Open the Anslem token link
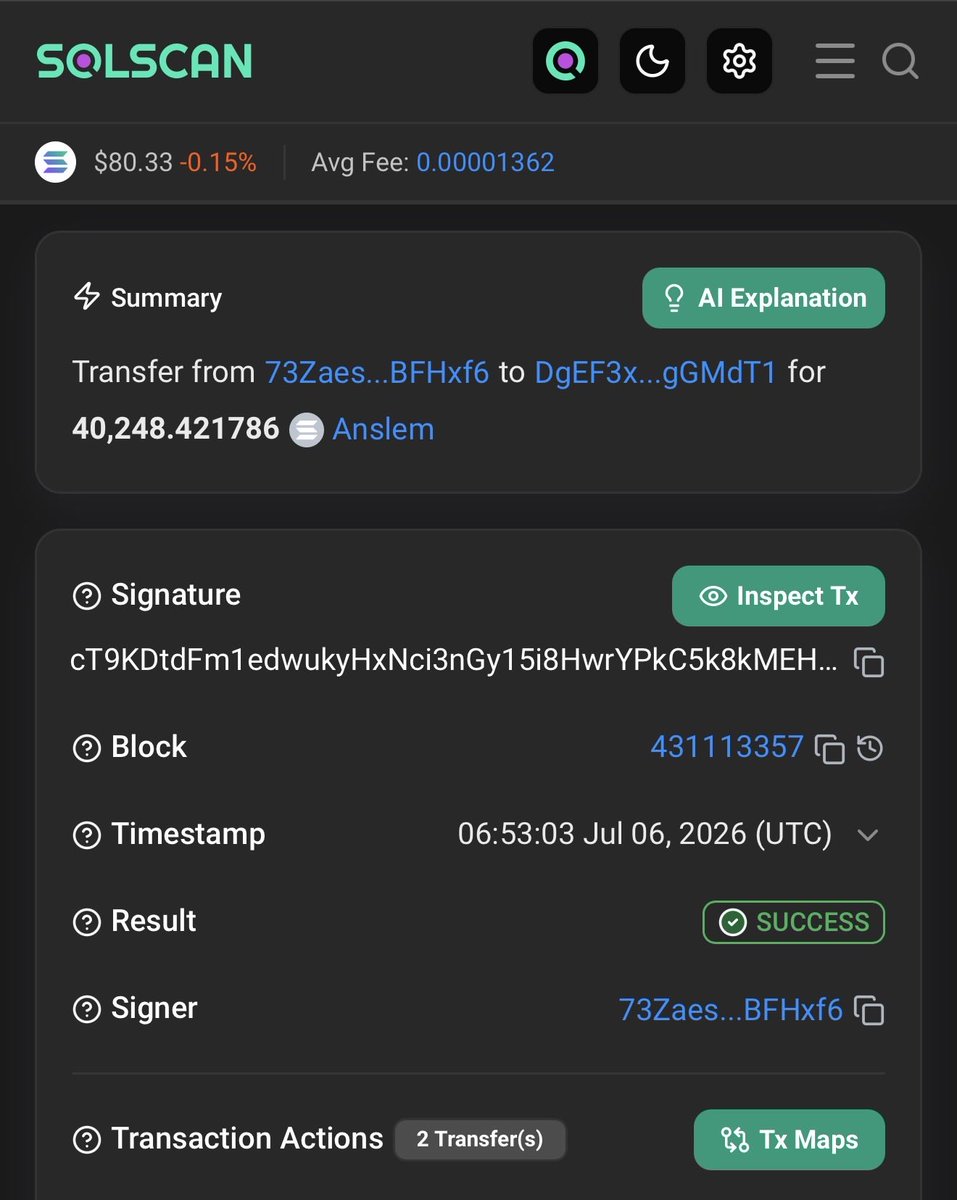This screenshot has height=1200, width=957. coord(383,429)
